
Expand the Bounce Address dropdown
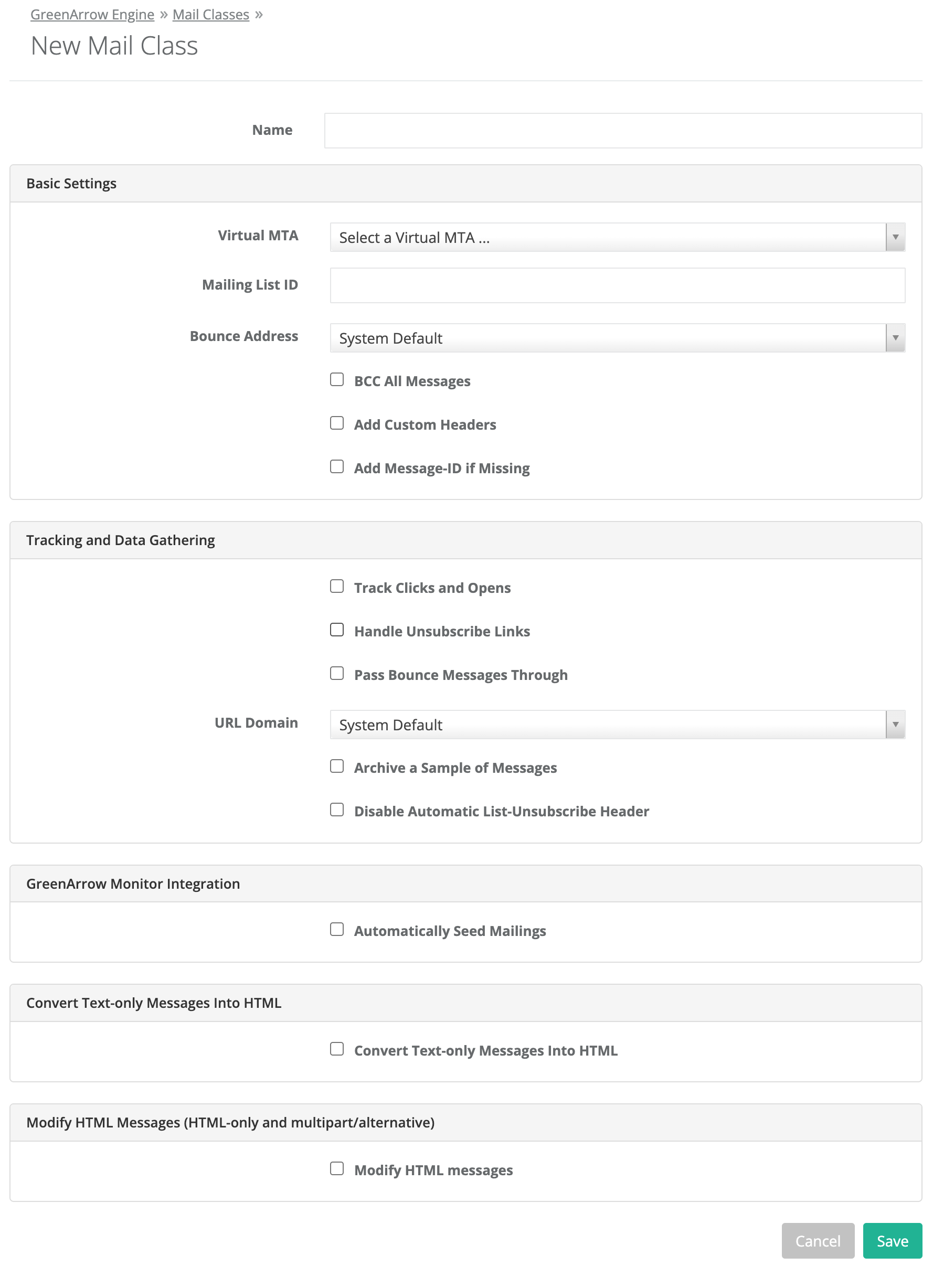click(617, 338)
